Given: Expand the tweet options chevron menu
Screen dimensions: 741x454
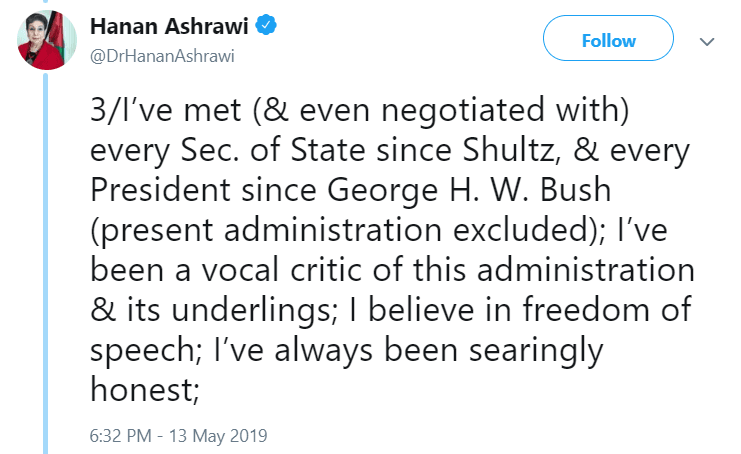Looking at the screenshot, I should (707, 42).
